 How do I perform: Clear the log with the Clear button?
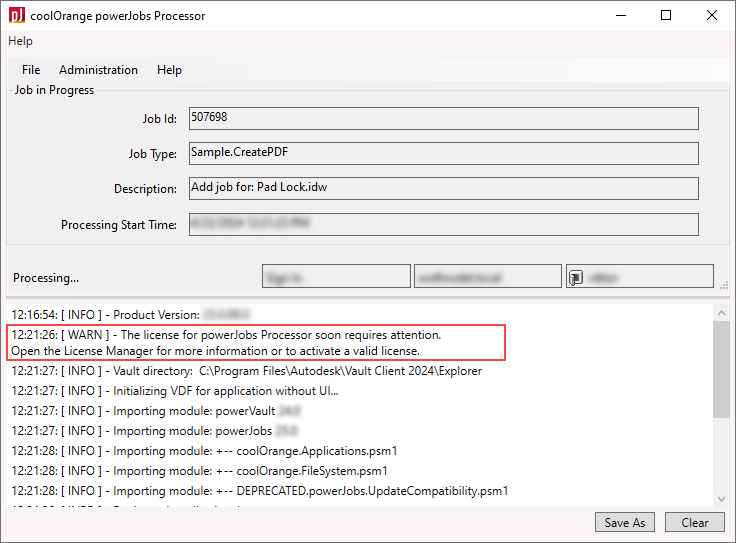point(695,522)
